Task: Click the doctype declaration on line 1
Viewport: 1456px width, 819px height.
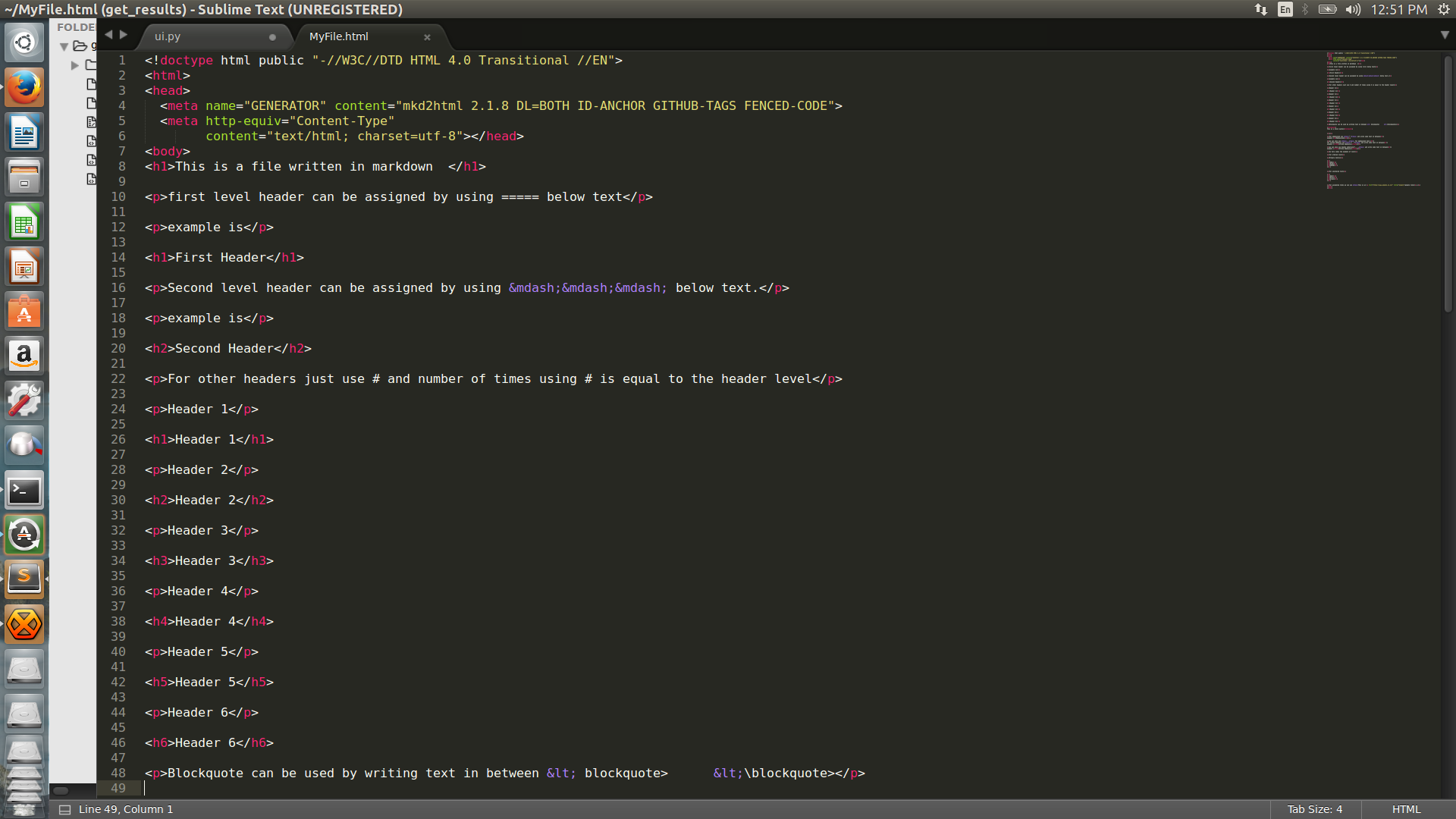Action: [x=384, y=61]
